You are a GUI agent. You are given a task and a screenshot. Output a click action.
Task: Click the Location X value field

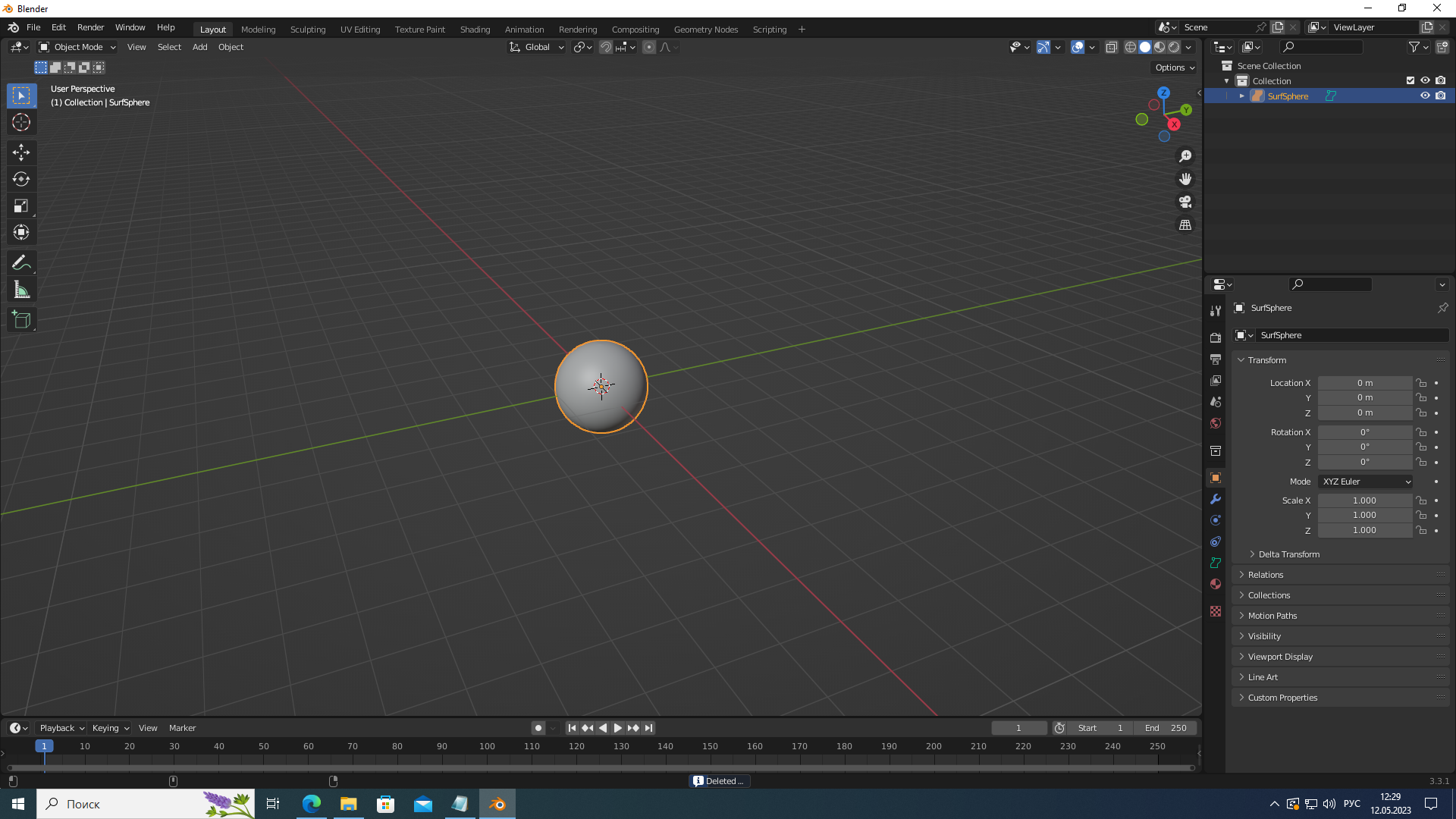coord(1364,383)
